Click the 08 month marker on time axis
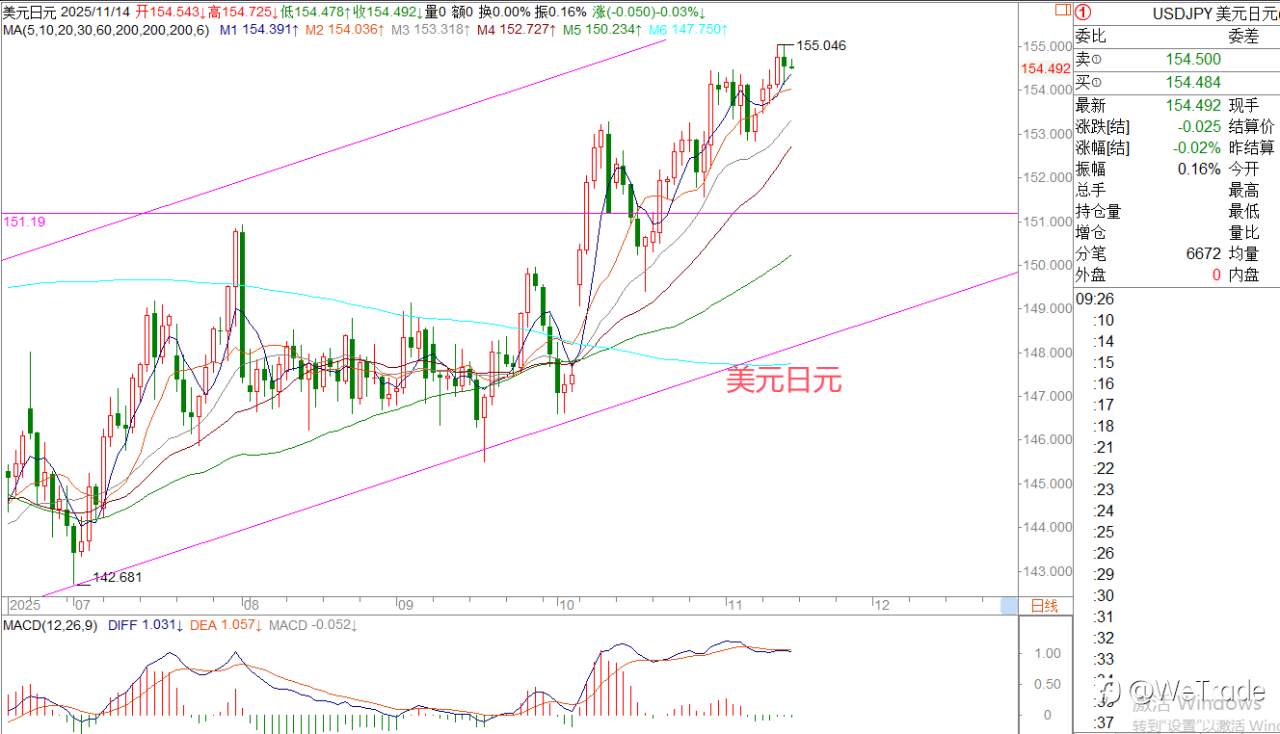This screenshot has width=1280, height=734. pyautogui.click(x=253, y=605)
